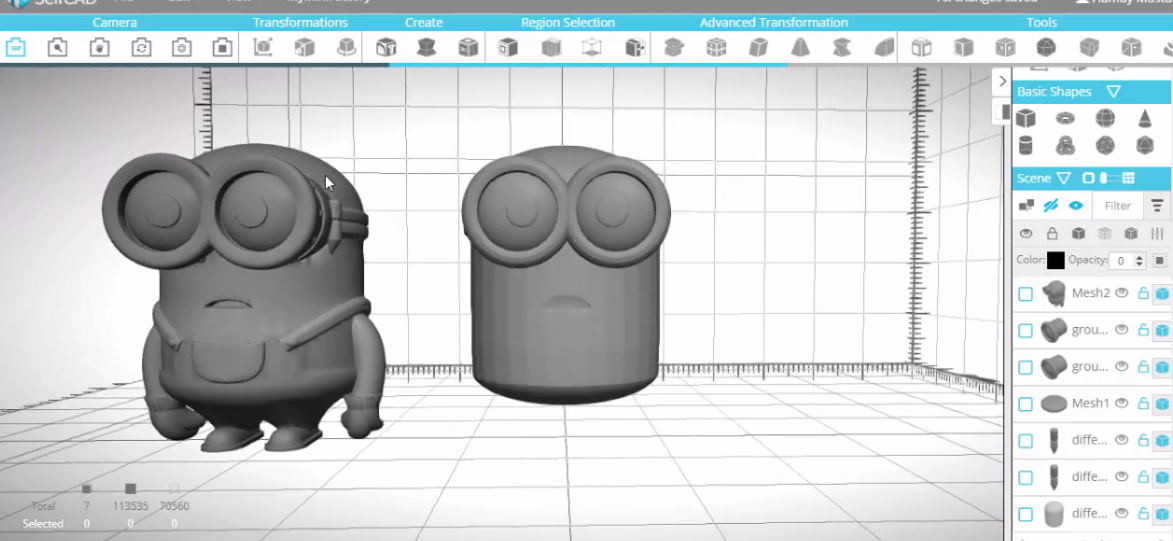Collapse the Scene panel triangle
The image size is (1173, 541).
[x=1064, y=178]
